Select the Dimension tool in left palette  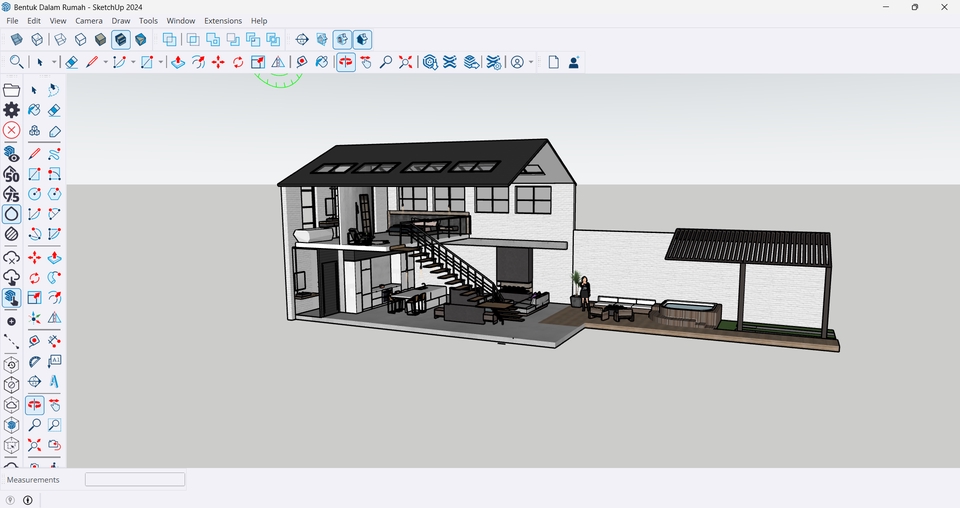[54, 341]
